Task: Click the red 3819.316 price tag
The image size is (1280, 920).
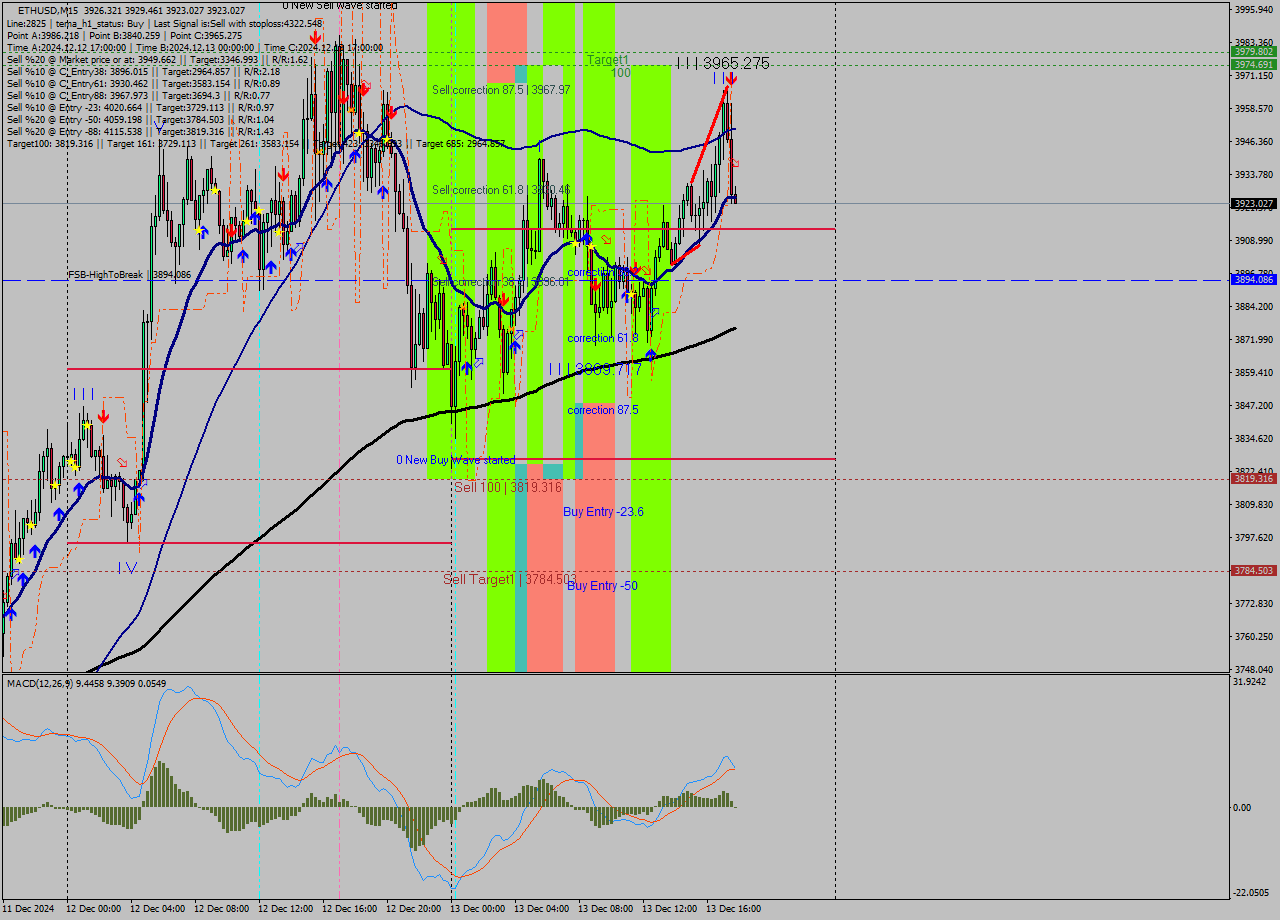Action: 1252,480
